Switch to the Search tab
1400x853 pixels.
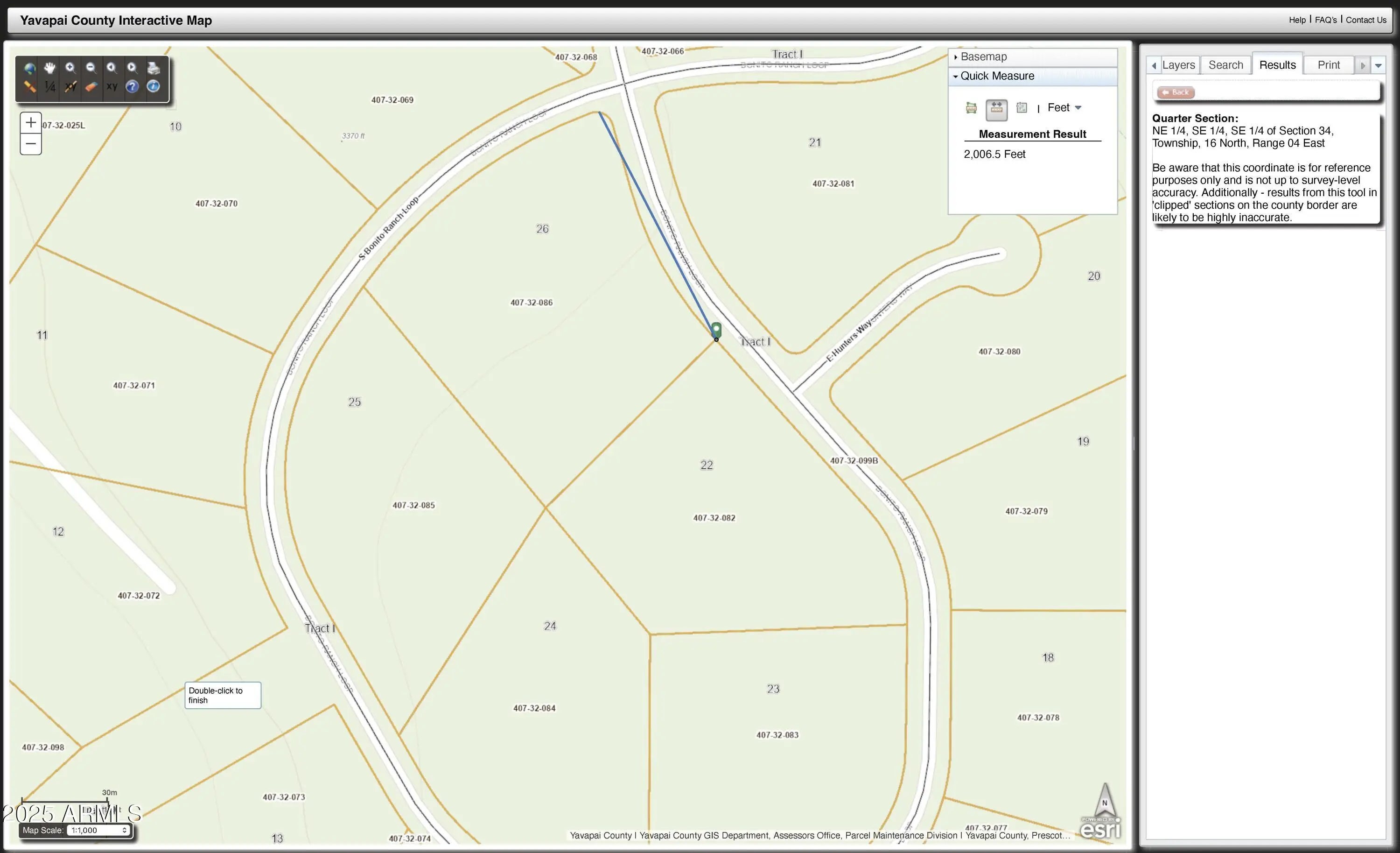(x=1225, y=65)
